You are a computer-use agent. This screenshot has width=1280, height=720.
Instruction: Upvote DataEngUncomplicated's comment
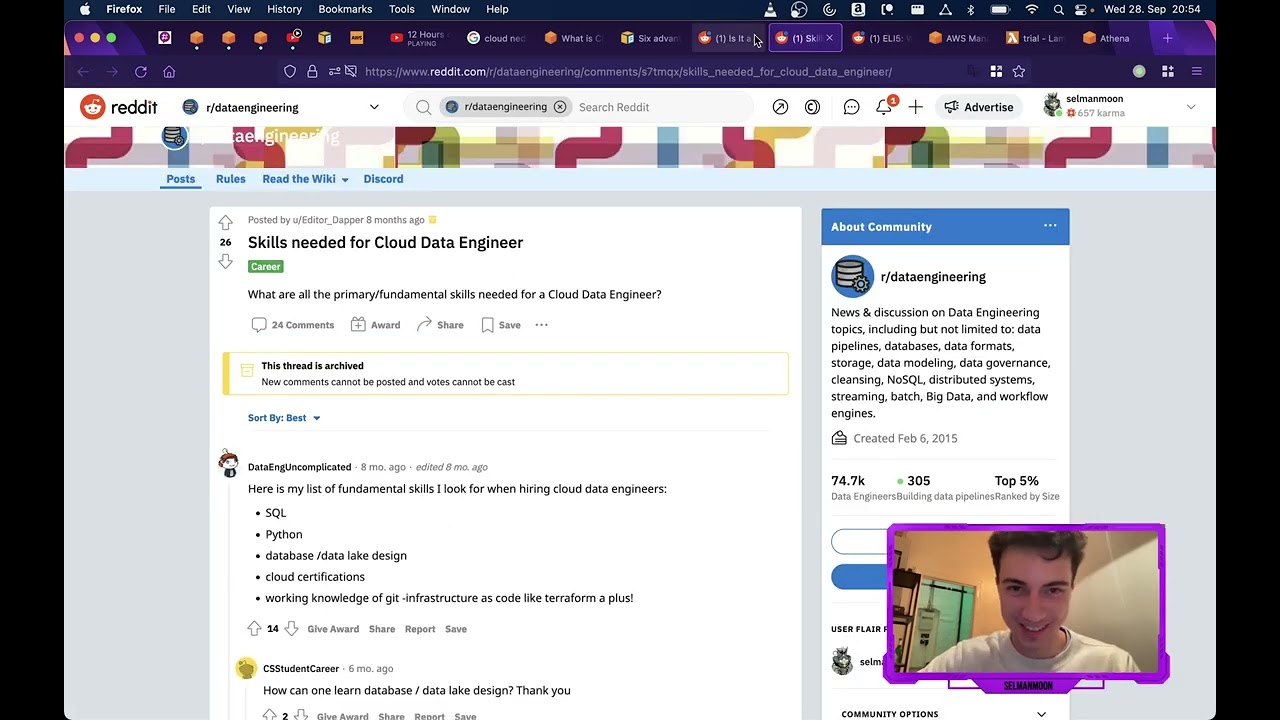click(254, 629)
